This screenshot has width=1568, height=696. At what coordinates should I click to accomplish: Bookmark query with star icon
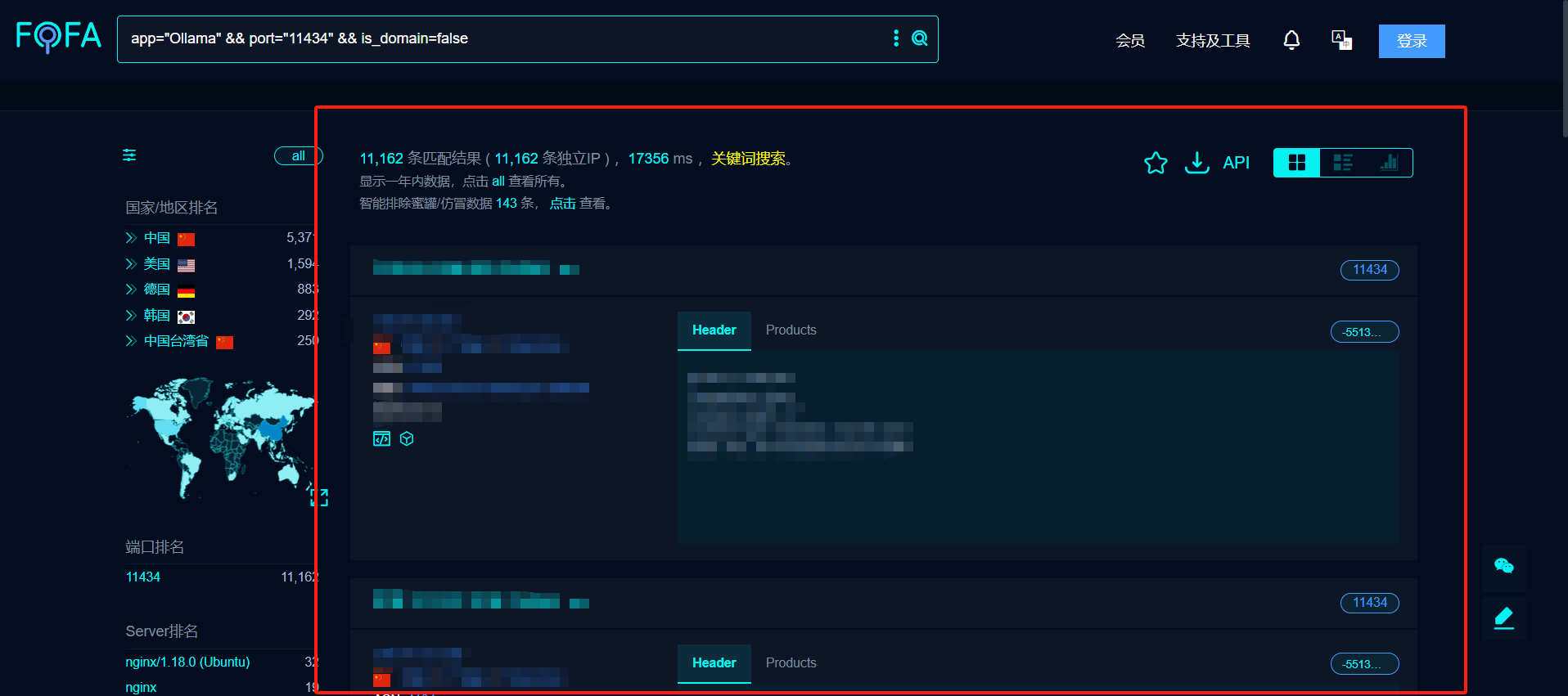[1156, 163]
